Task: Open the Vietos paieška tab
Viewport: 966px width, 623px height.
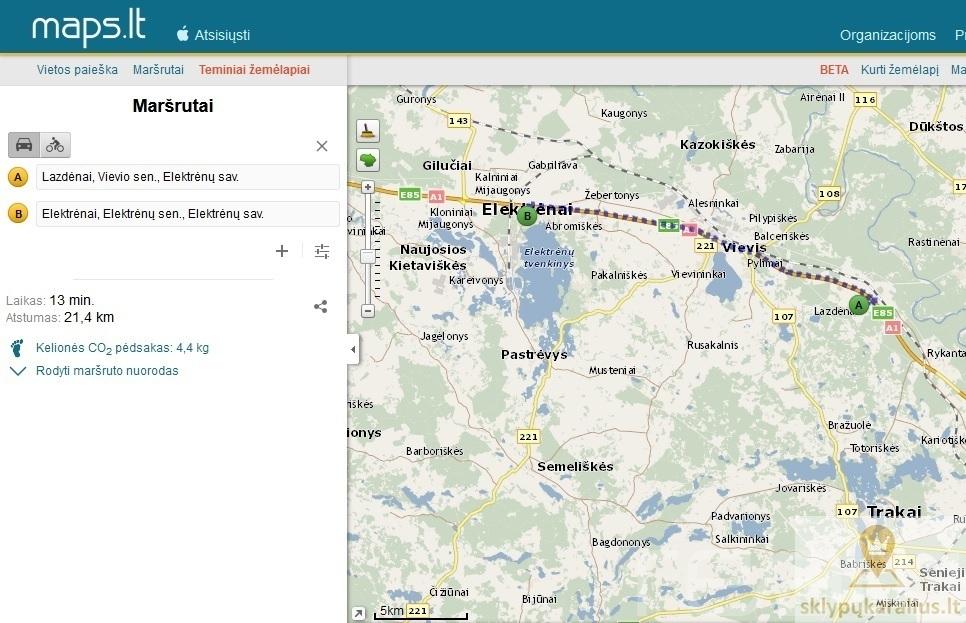Action: [77, 70]
